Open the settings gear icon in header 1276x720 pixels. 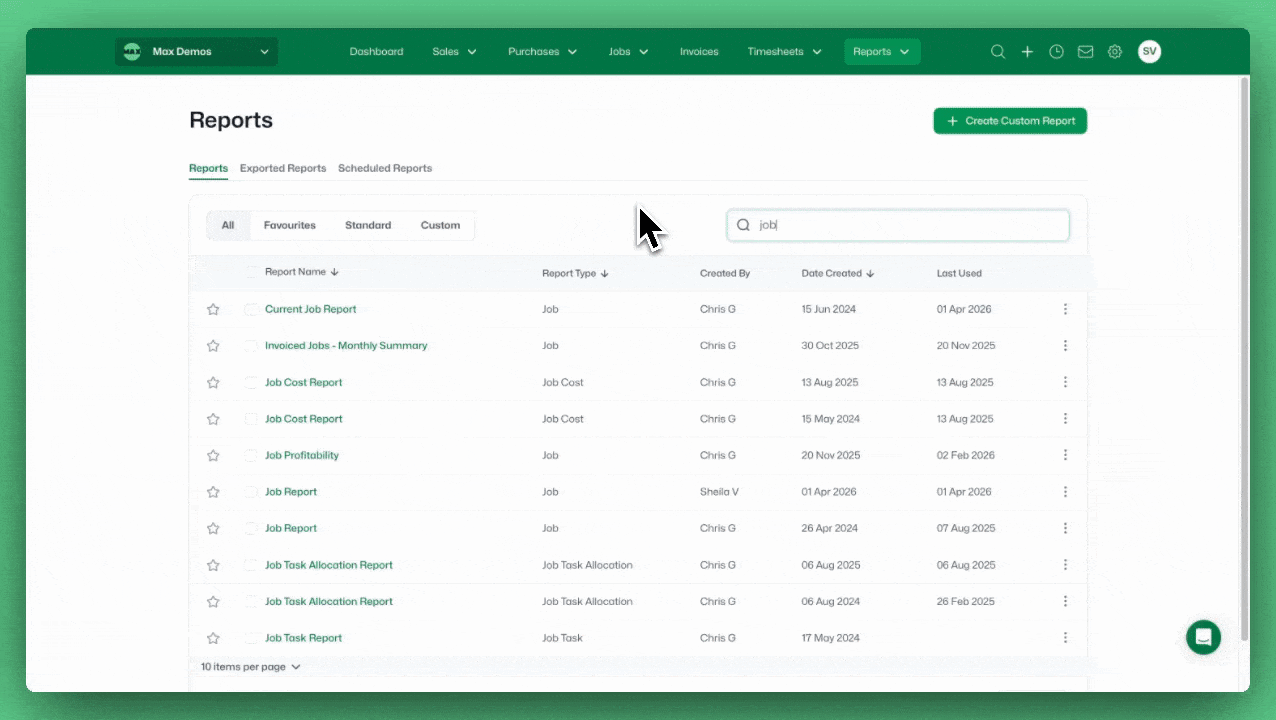click(1114, 52)
